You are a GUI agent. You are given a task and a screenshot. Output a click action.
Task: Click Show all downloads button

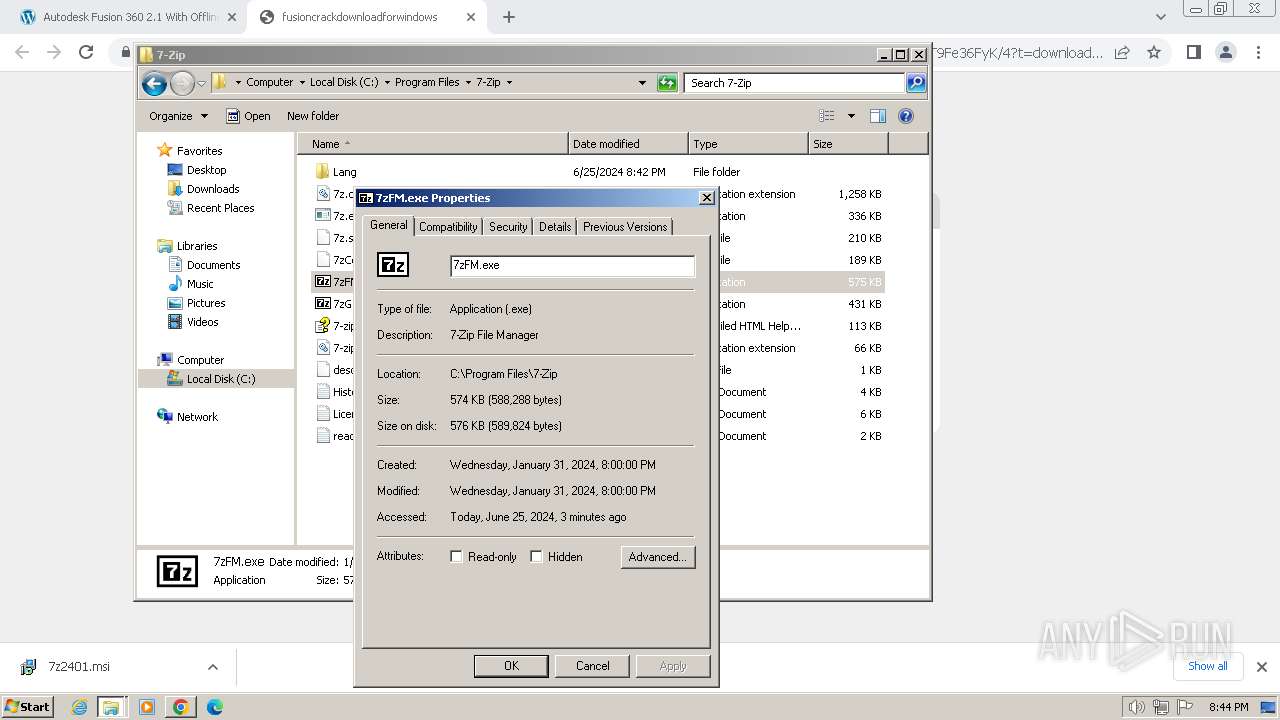[1207, 666]
